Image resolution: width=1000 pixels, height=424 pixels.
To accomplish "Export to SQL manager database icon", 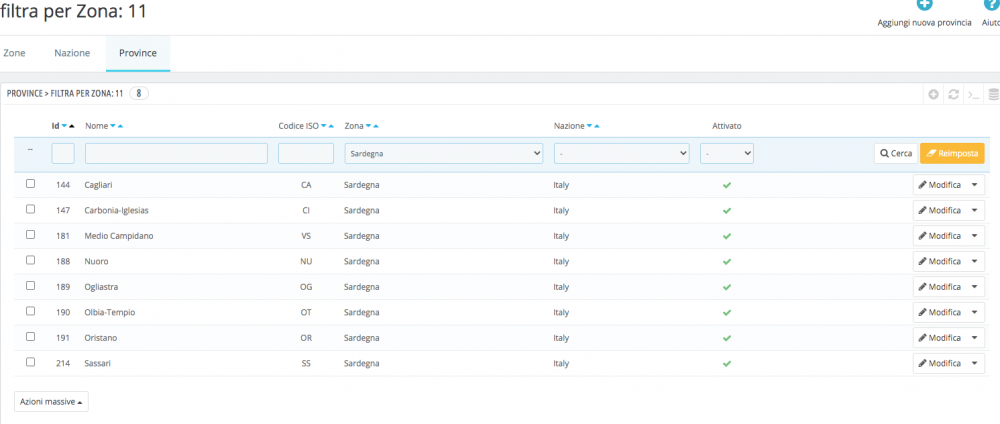I will pyautogui.click(x=993, y=94).
